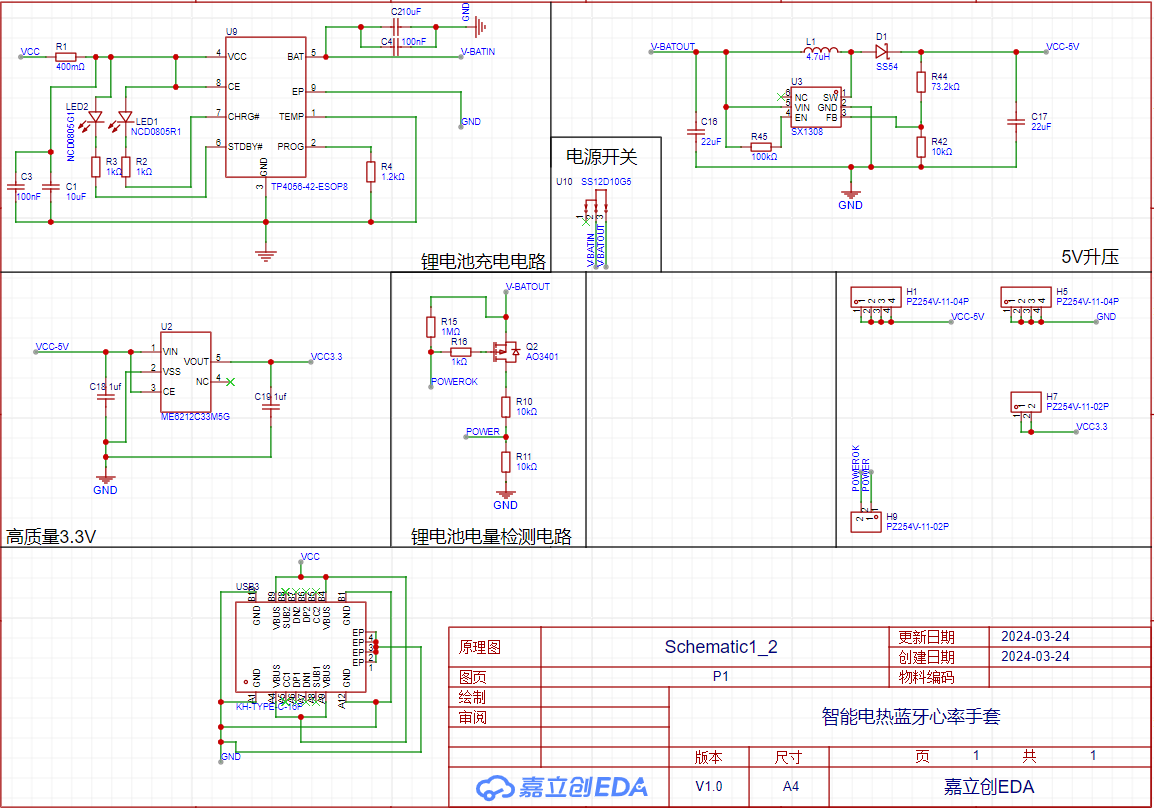The height and width of the screenshot is (808, 1154).
Task: Click the 更新日期 2024-03-24 value
Action: click(x=1035, y=637)
